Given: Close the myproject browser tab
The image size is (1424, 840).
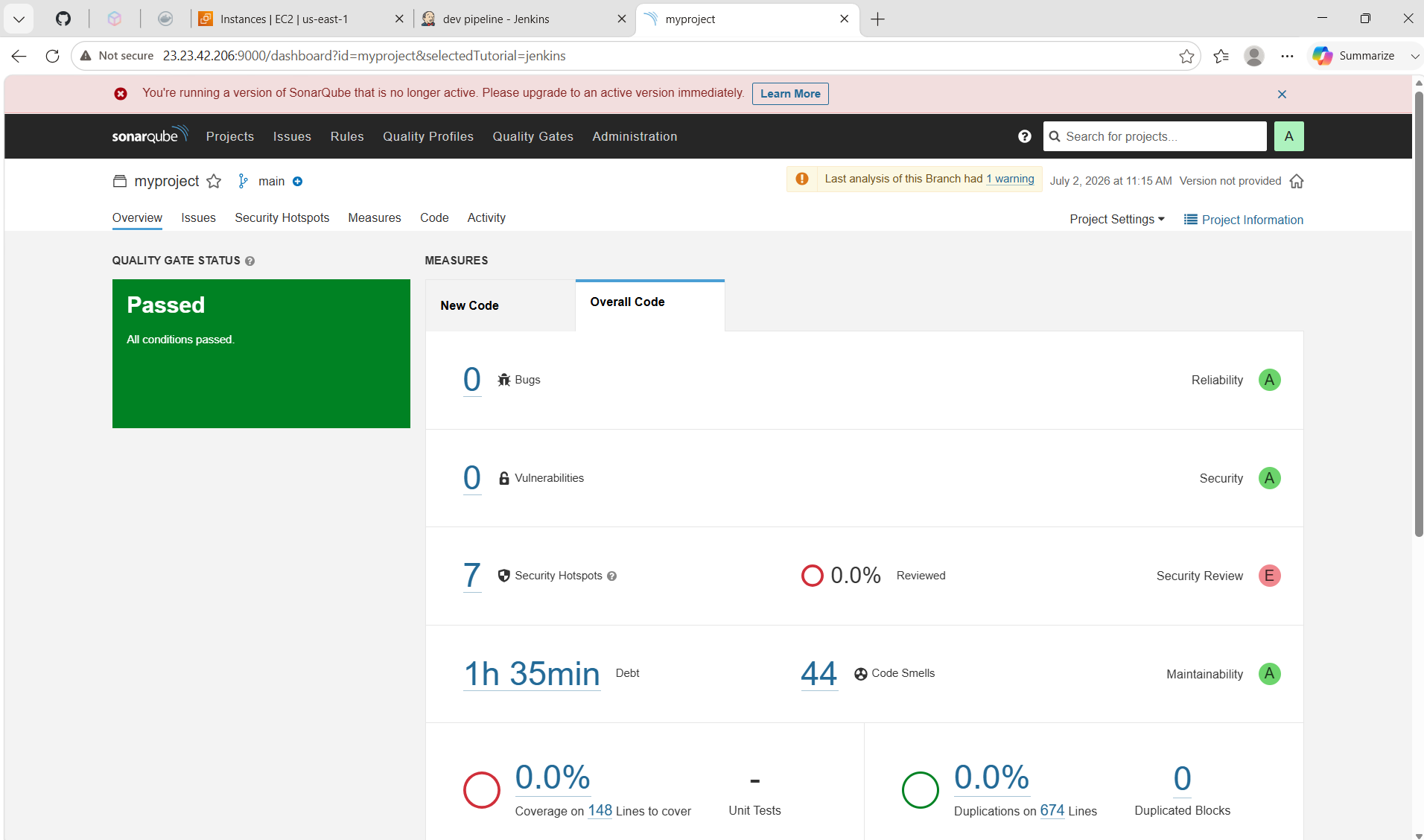Looking at the screenshot, I should pos(844,19).
